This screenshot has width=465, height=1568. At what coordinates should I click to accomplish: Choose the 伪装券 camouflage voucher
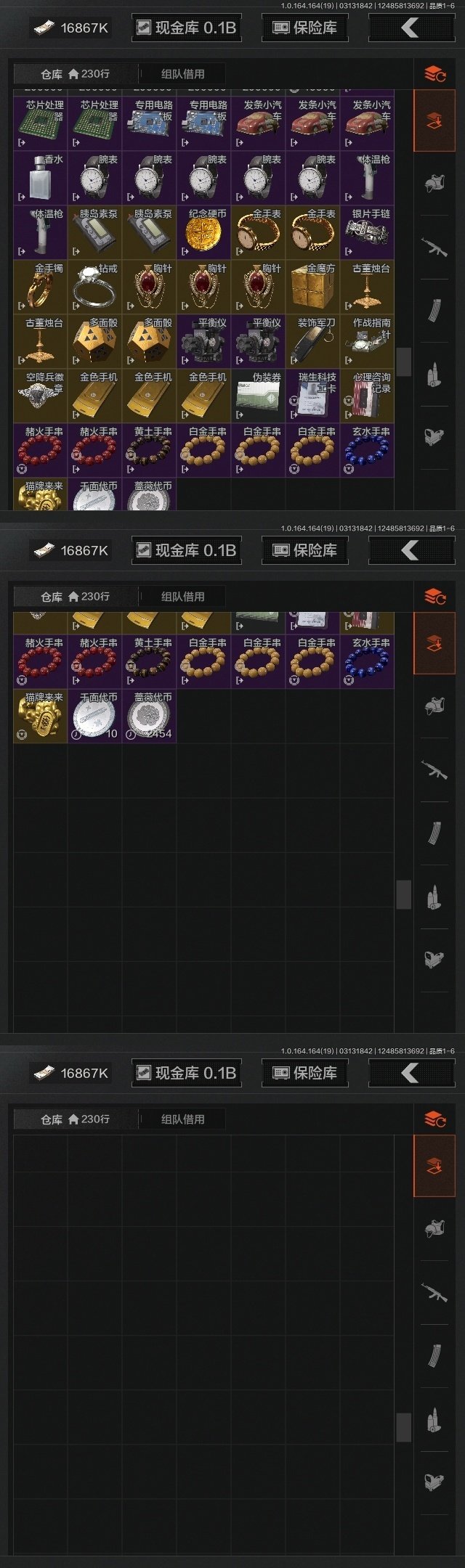pyautogui.click(x=259, y=396)
